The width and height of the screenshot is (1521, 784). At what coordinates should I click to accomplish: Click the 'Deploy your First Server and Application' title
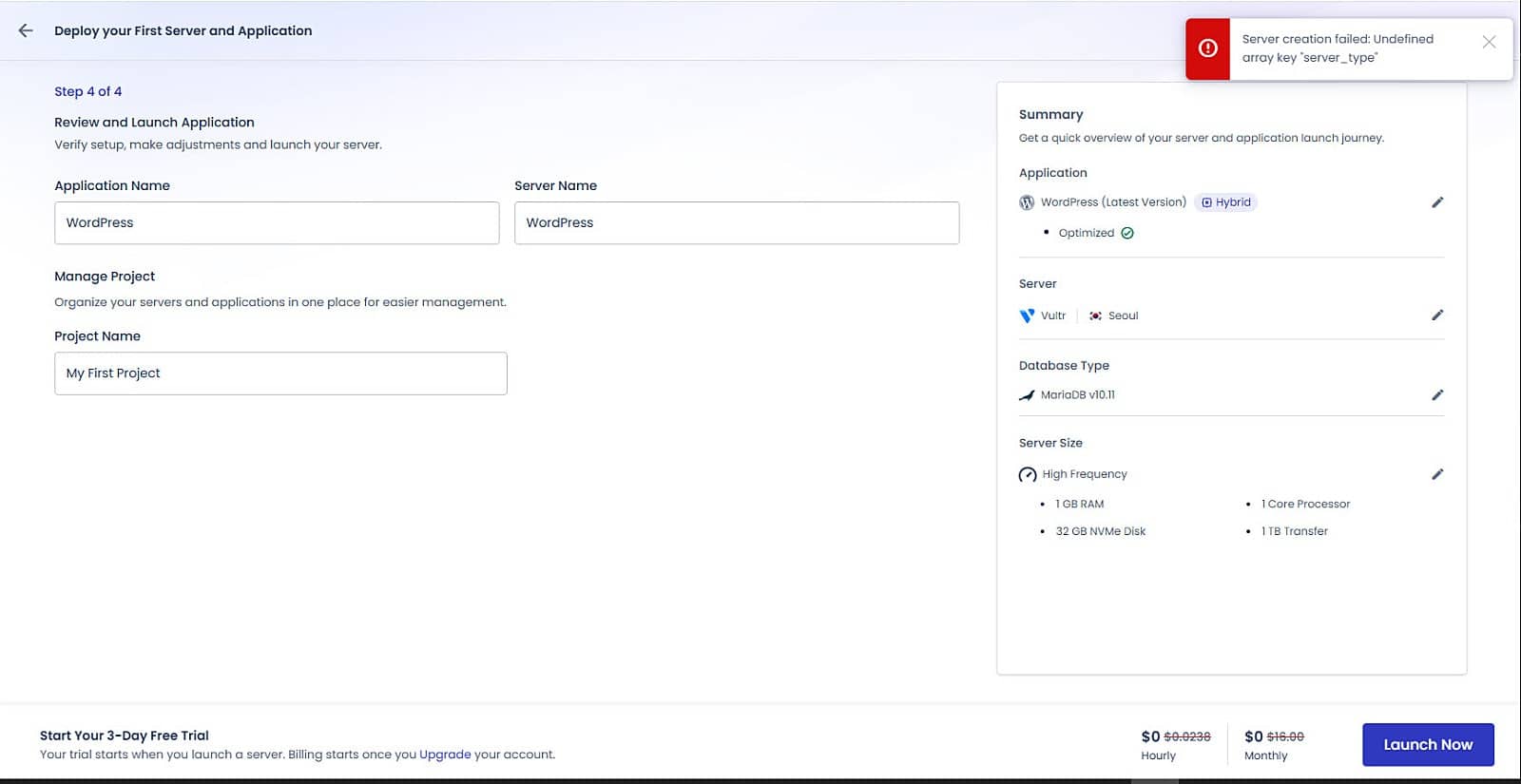coord(183,30)
